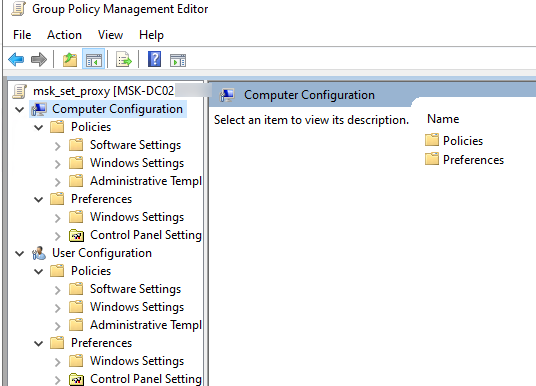This screenshot has height=386, width=536.
Task: Click User Configuration icon in tree
Action: pyautogui.click(x=39, y=253)
